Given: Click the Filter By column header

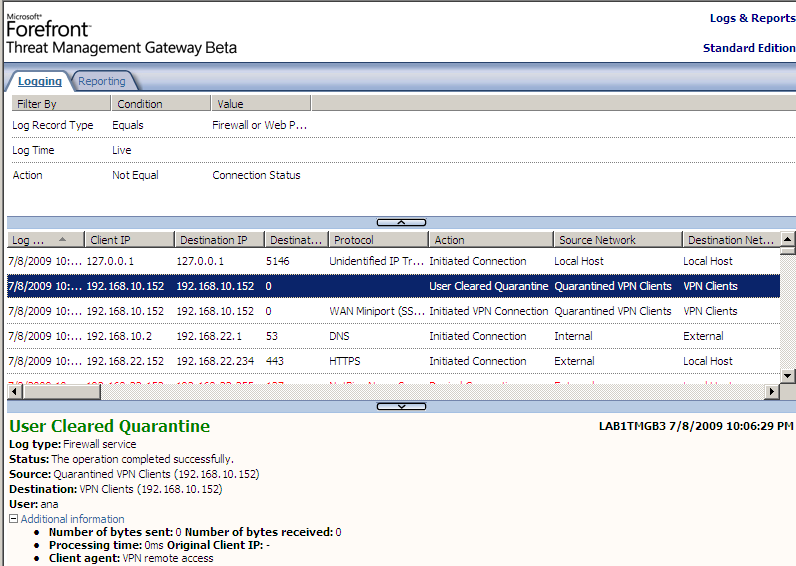Looking at the screenshot, I should [61, 104].
